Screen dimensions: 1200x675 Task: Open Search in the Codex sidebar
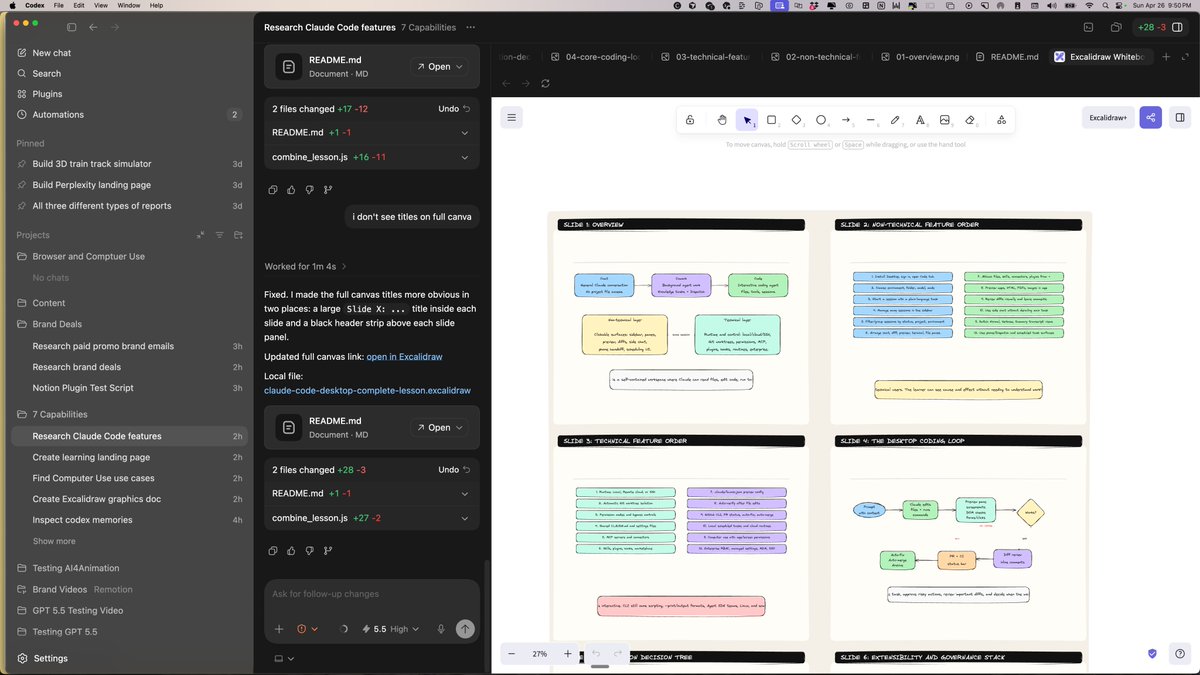[46, 73]
